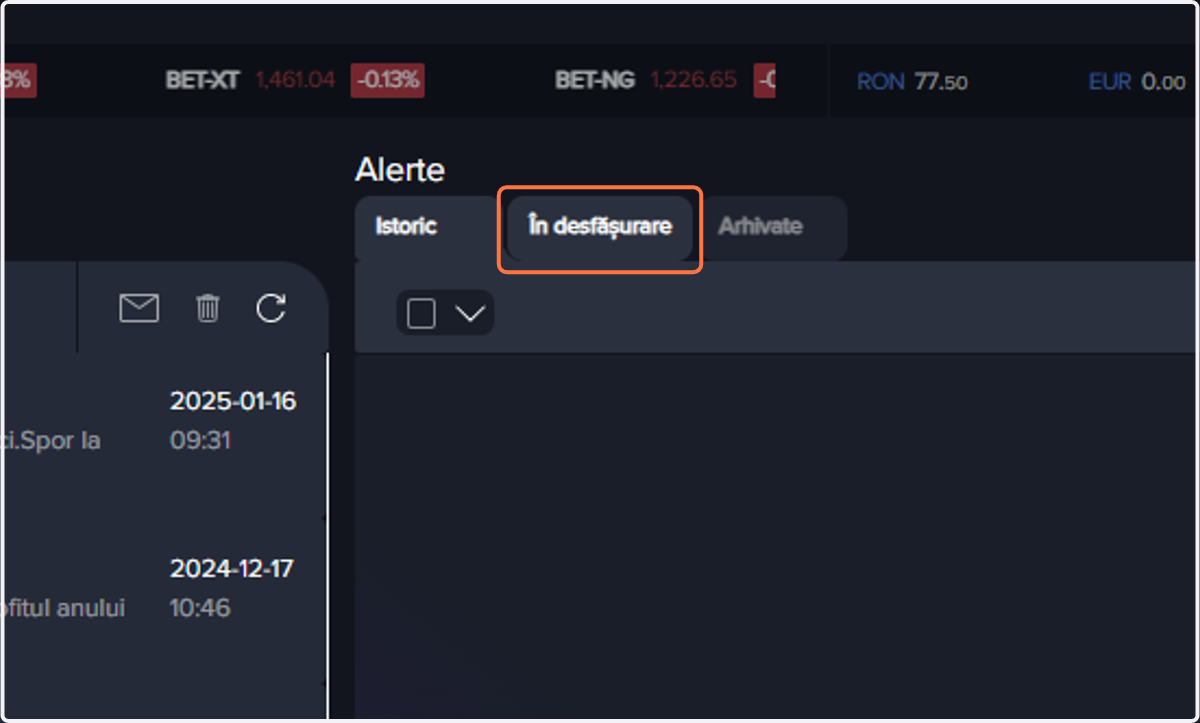This screenshot has height=723, width=1200.
Task: Click the EUR 0.00 balance
Action: pos(1137,82)
